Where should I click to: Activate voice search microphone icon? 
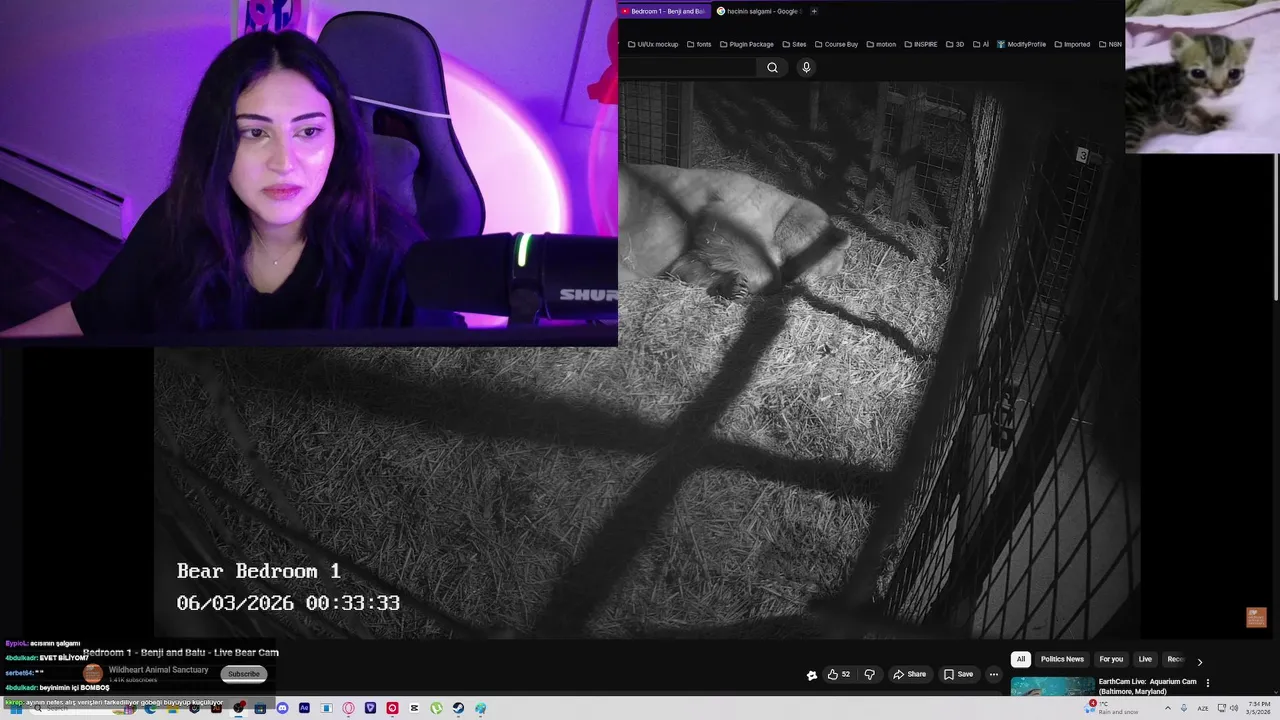point(806,67)
